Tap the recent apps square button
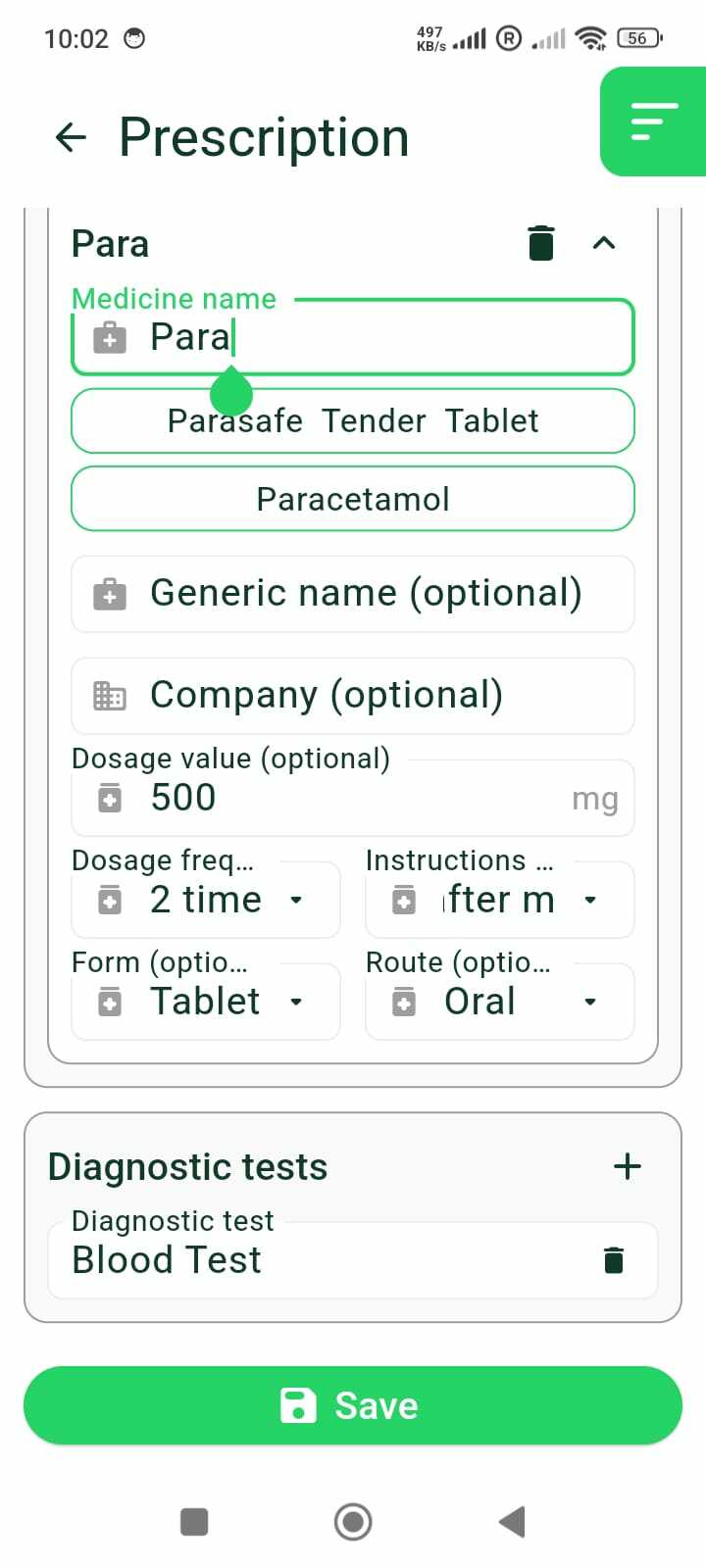 pos(194,1522)
